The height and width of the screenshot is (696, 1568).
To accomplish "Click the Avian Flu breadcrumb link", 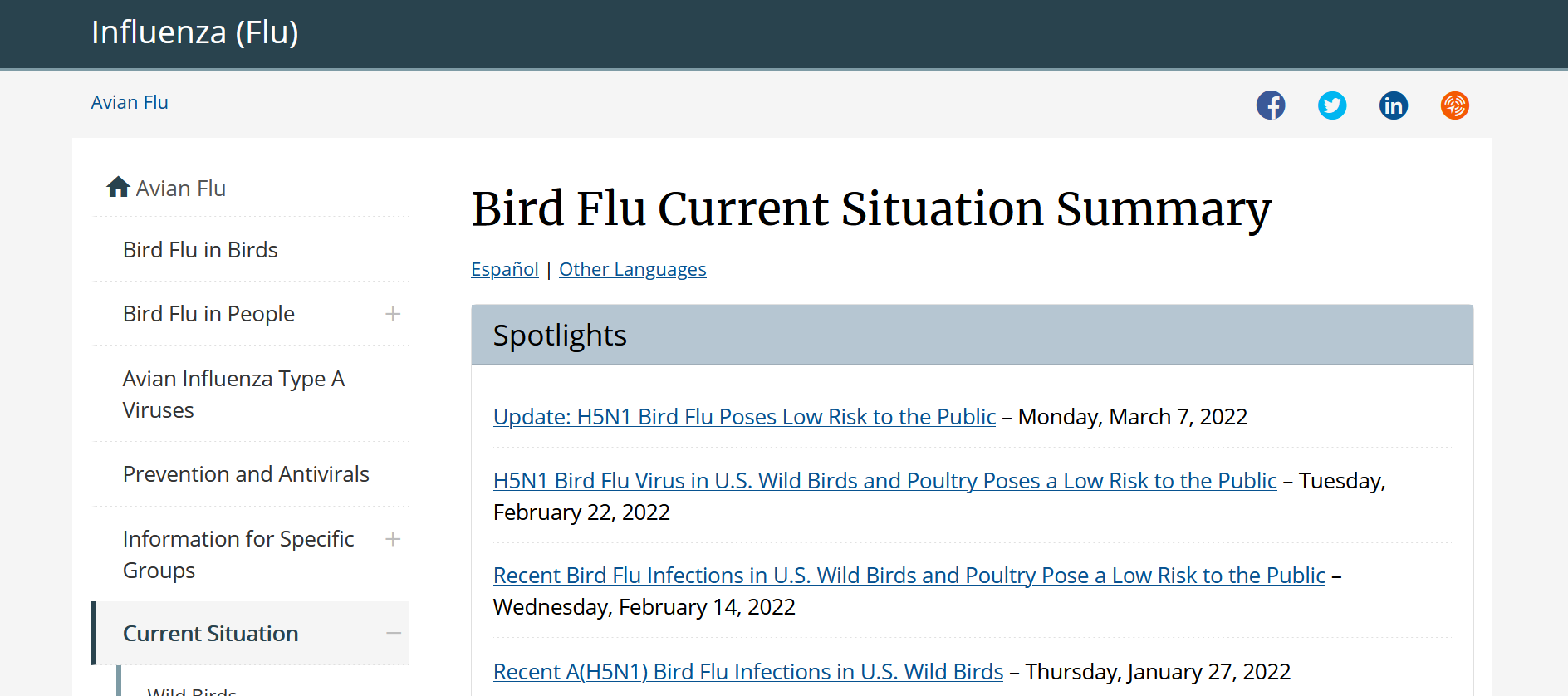I will tap(130, 103).
